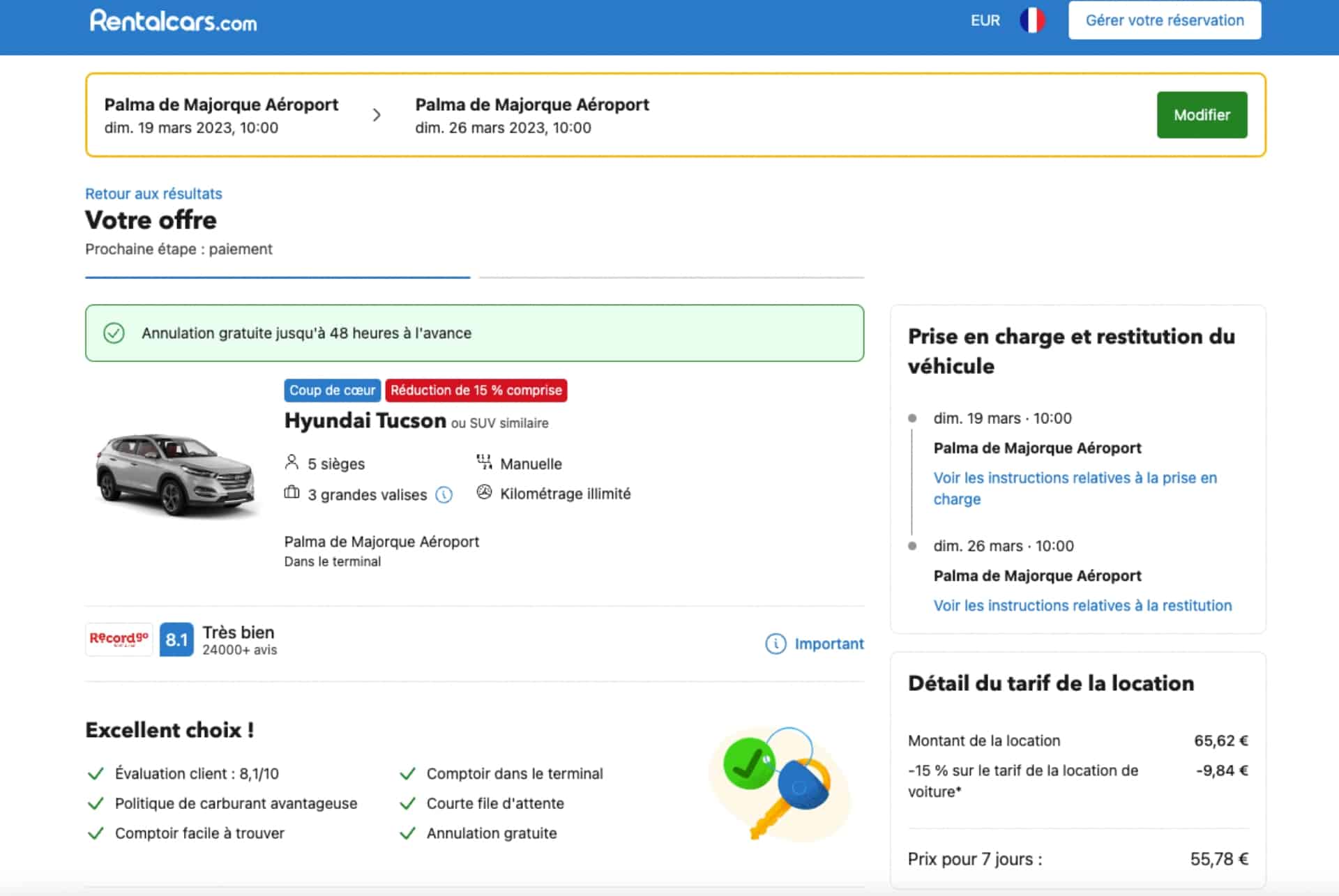Screen dimensions: 1339x896
Task: Click the Très bien rating label
Action: click(239, 632)
